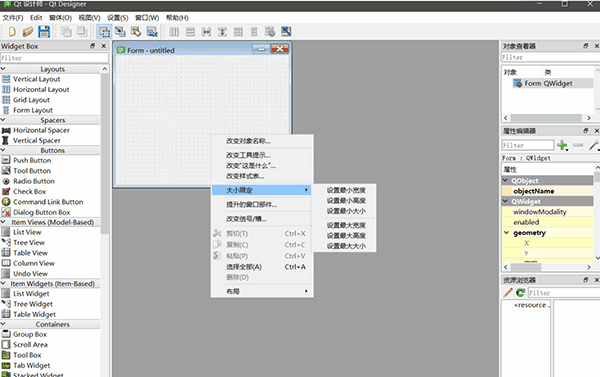Close the Widget Box panel
The image size is (600, 377).
click(x=104, y=46)
